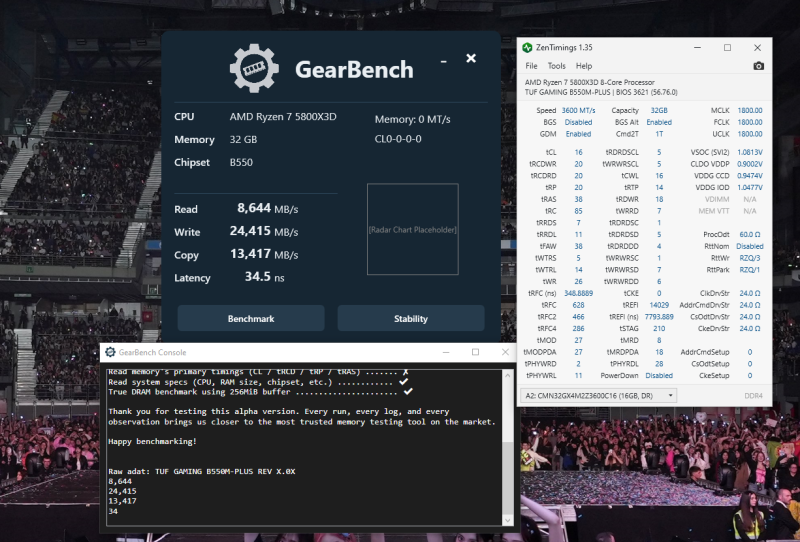
Task: Click the CLDO VDDP 0.9002V value
Action: coord(749,164)
